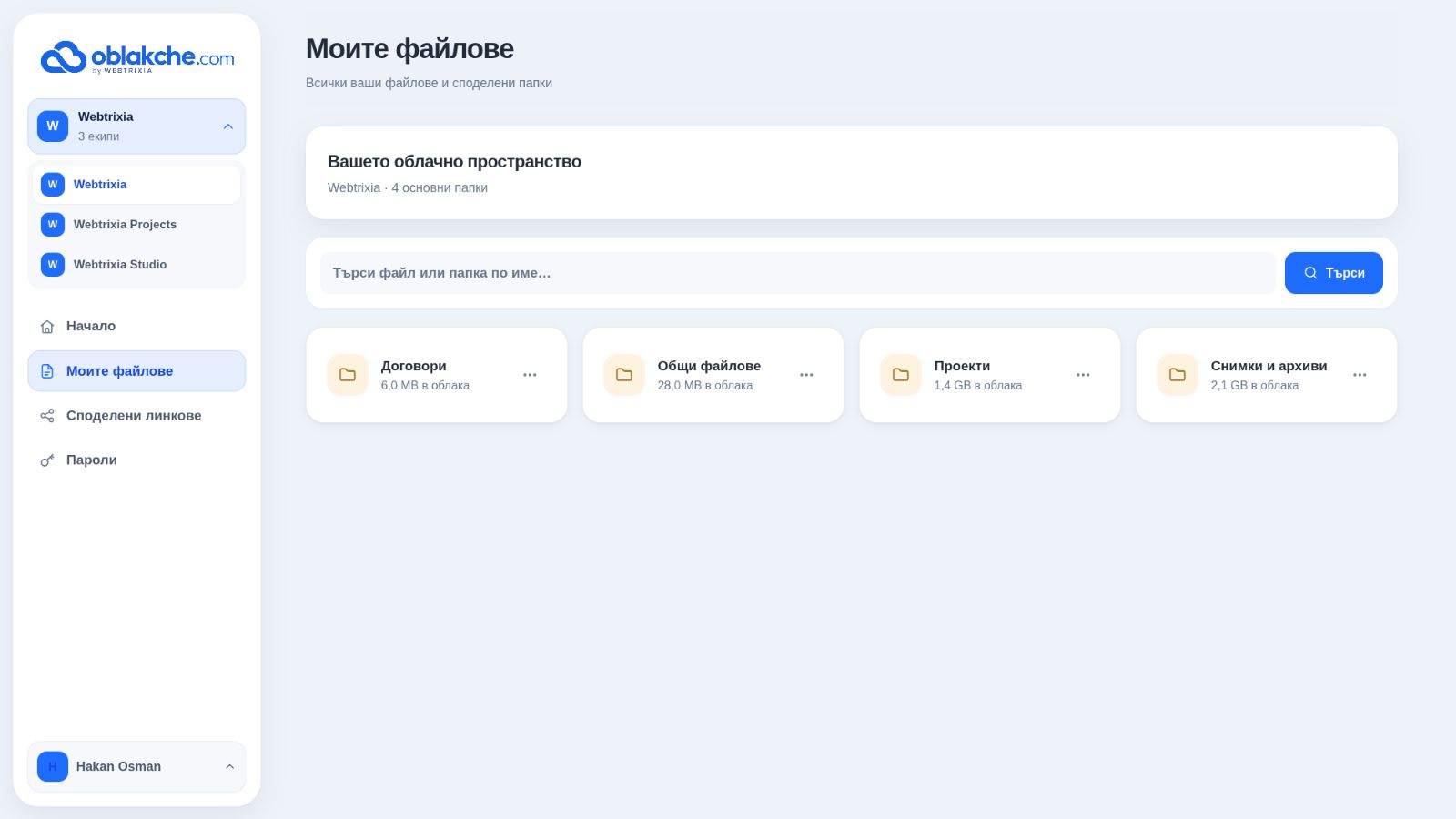Select the Webtrixia team in list
Viewport: 1456px width, 819px height.
(x=136, y=185)
